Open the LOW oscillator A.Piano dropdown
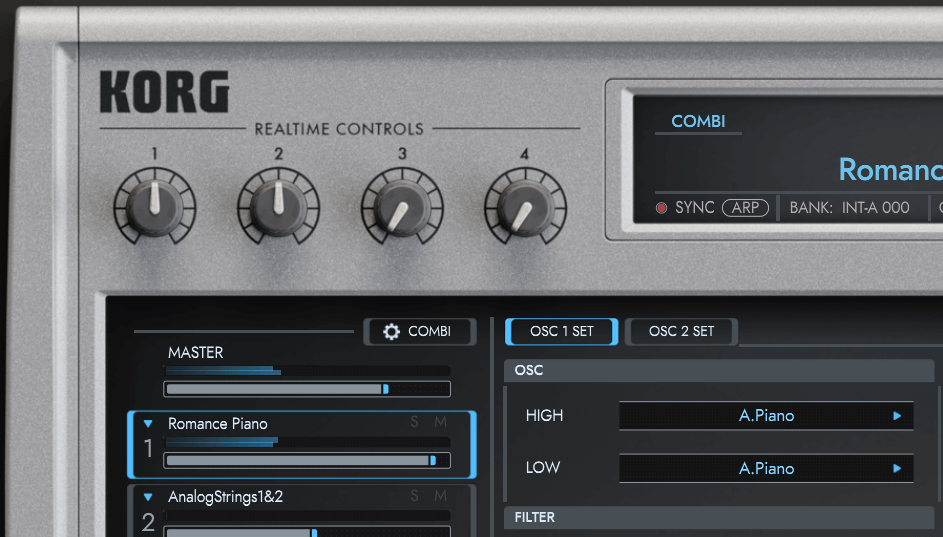This screenshot has width=943, height=537. point(766,468)
